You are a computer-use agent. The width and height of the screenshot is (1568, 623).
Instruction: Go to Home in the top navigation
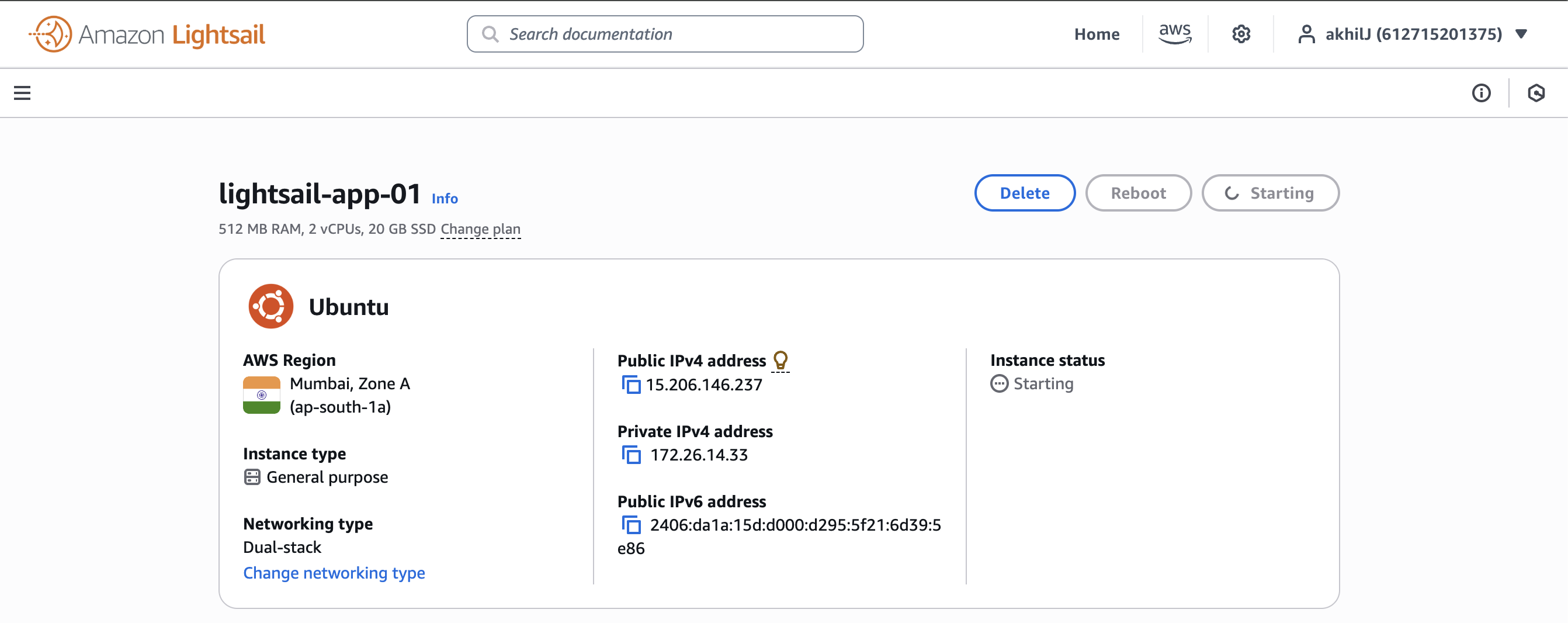1097,34
